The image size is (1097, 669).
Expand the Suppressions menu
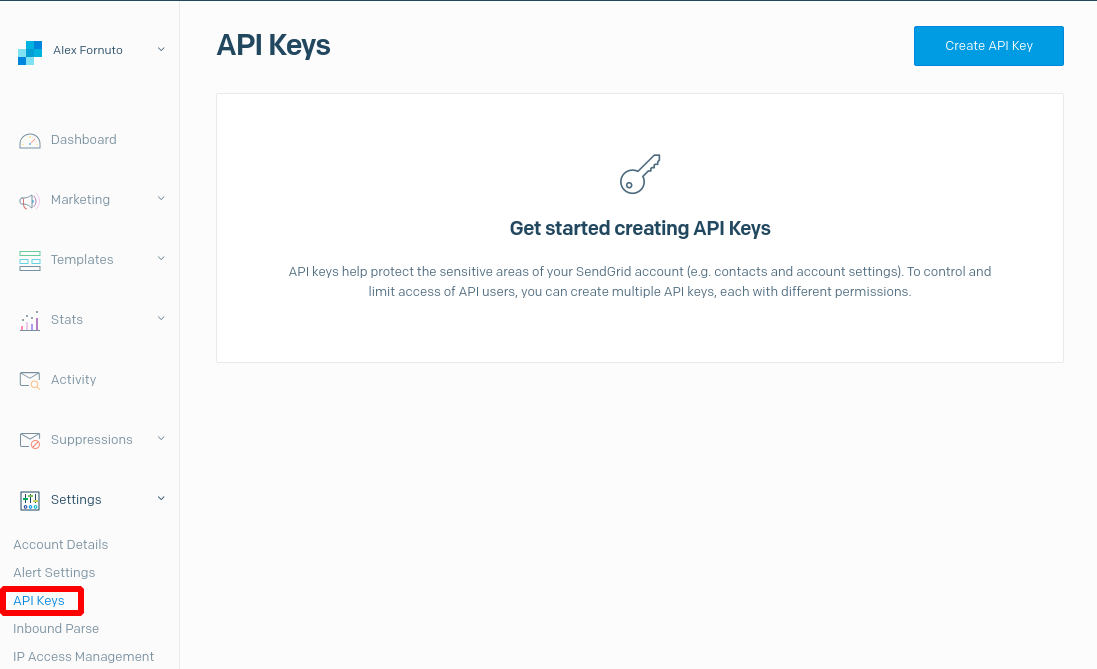coord(161,439)
